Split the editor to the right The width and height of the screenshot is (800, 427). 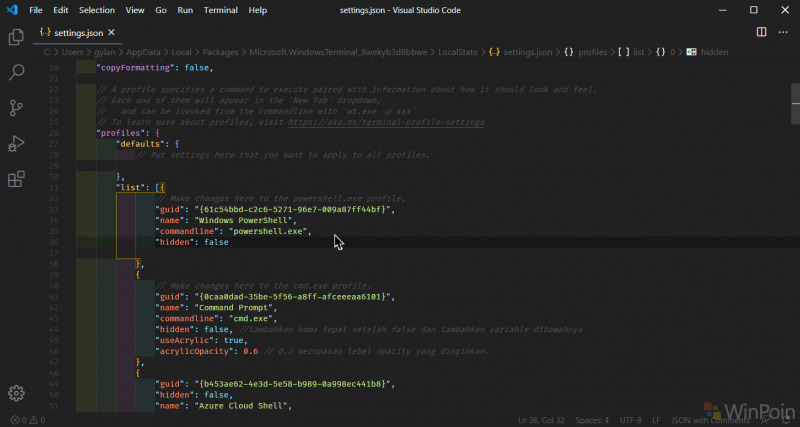click(761, 32)
